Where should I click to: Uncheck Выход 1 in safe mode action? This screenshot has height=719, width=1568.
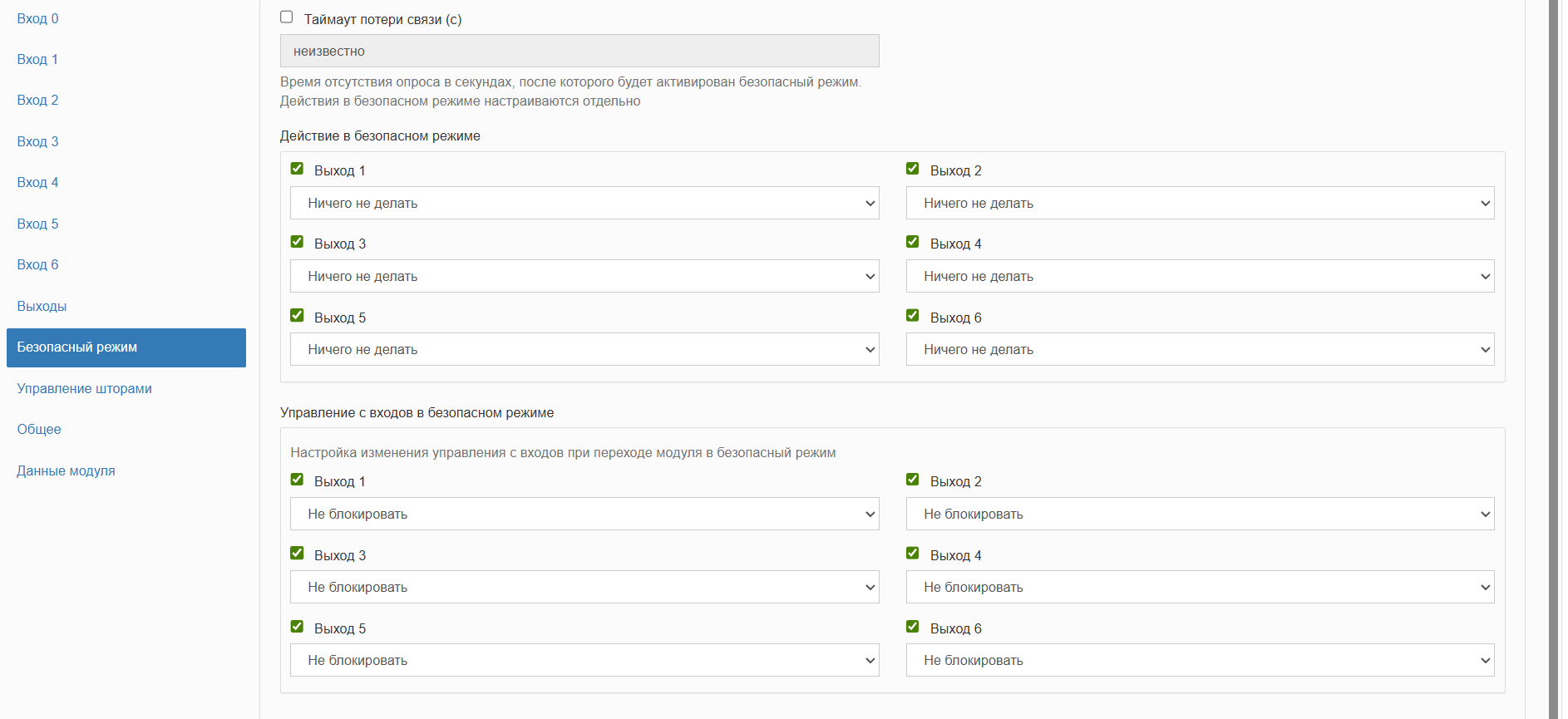tap(297, 169)
